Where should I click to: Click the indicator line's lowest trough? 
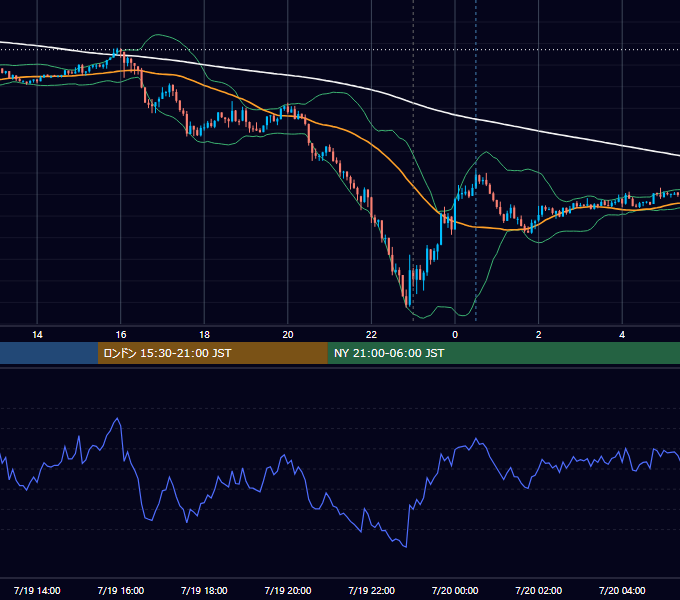click(x=406, y=547)
